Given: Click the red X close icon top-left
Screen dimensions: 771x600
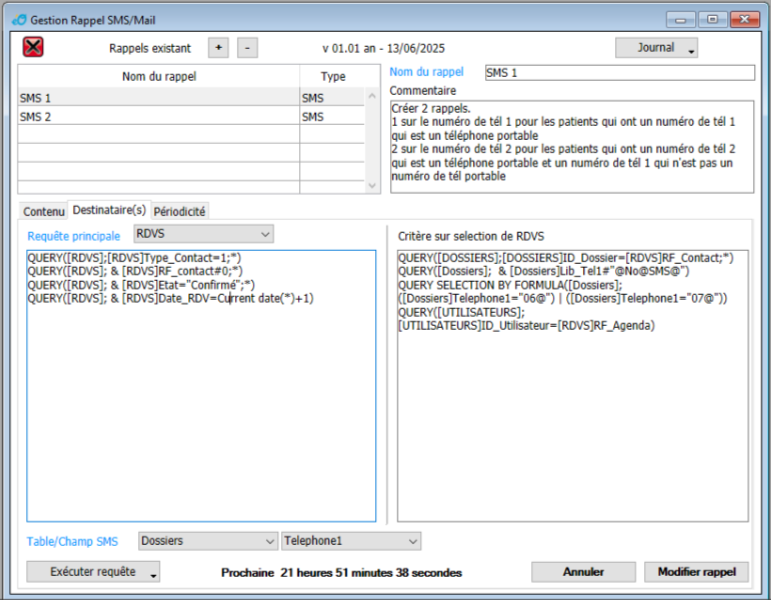Looking at the screenshot, I should click(33, 47).
